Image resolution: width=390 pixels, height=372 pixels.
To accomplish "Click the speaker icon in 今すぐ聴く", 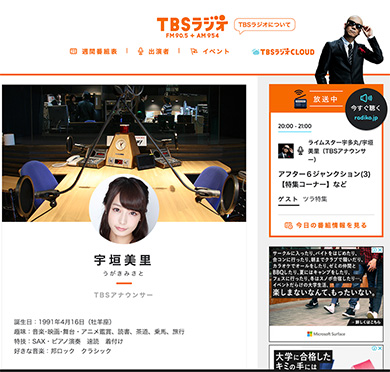I will [x=366, y=98].
